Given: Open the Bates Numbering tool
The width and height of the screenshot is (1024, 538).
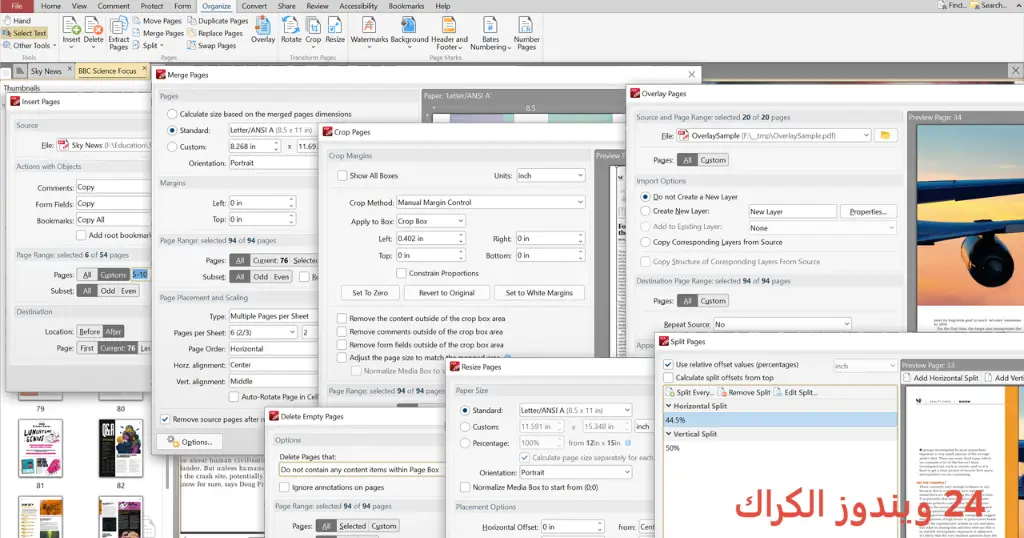Looking at the screenshot, I should pos(490,34).
